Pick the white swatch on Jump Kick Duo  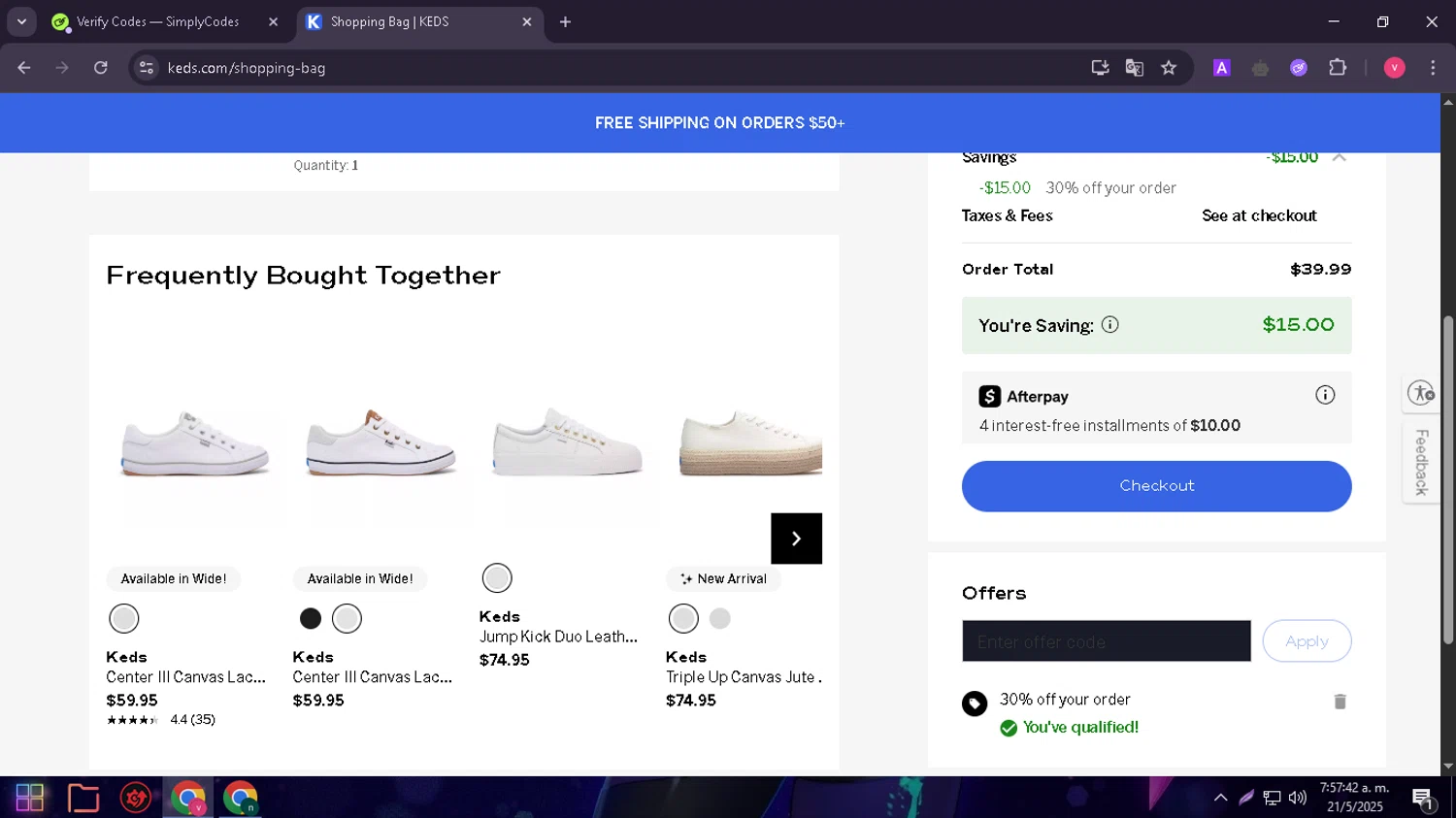point(497,578)
